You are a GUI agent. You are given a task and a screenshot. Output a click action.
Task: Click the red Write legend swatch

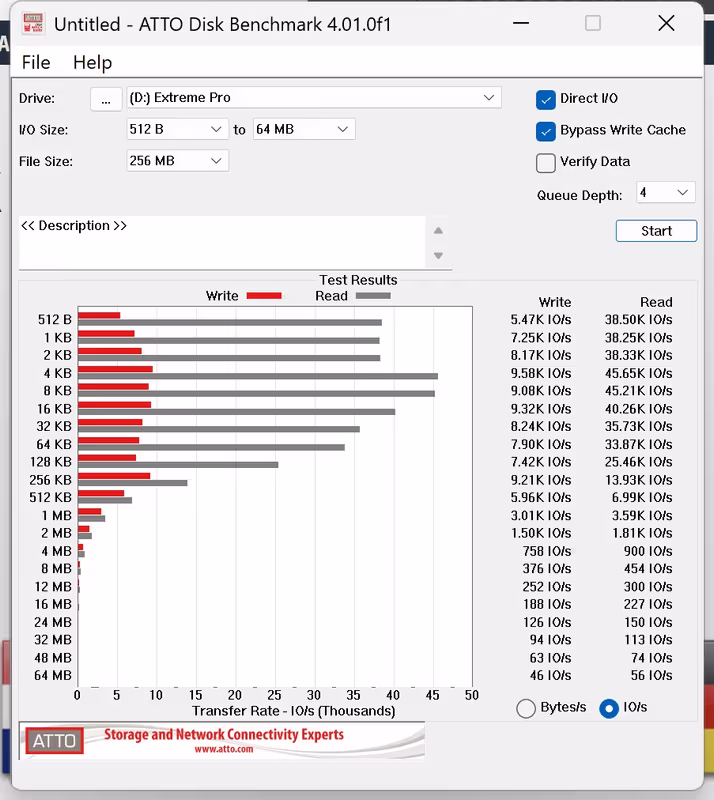264,296
